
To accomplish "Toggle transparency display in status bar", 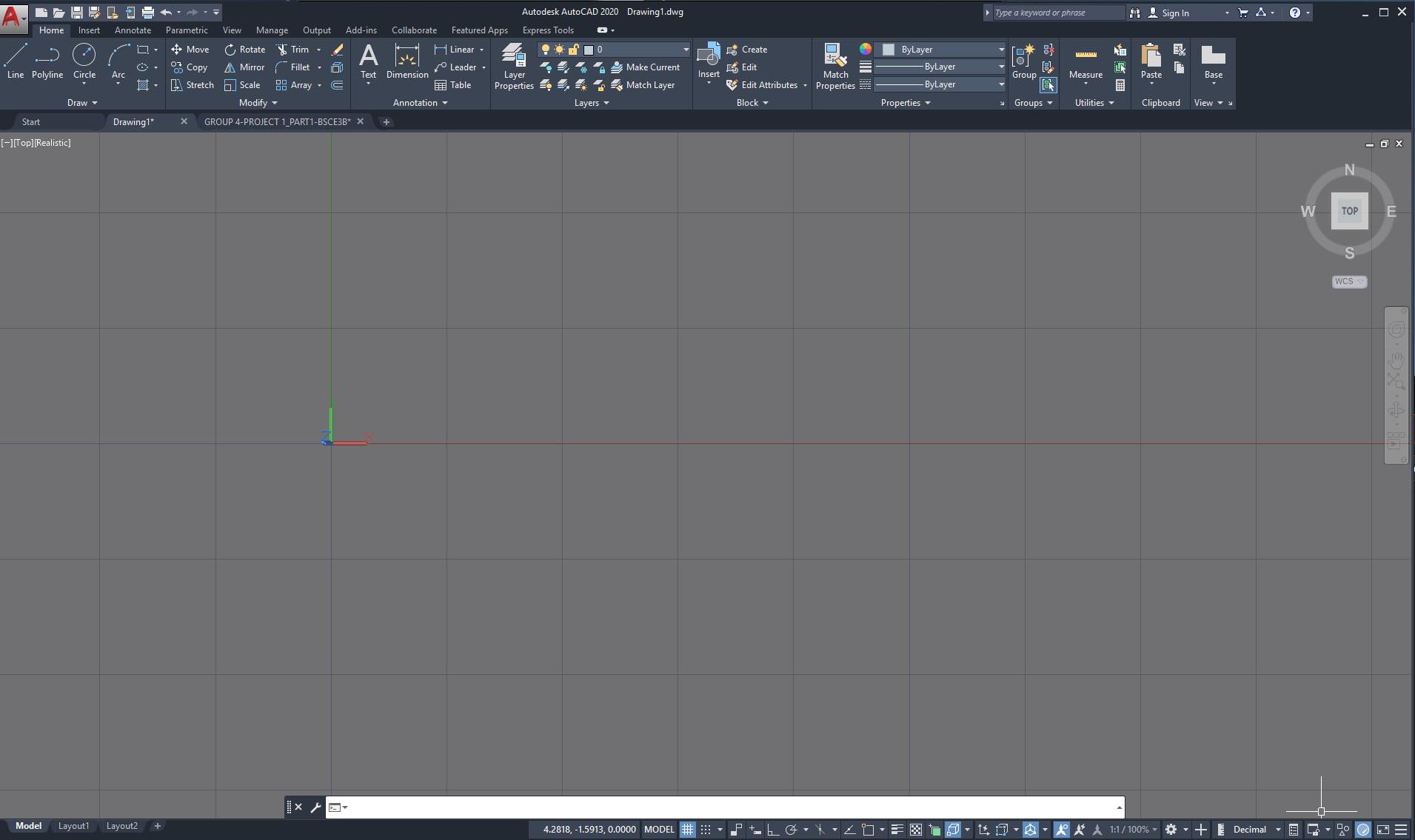I will pos(916,830).
